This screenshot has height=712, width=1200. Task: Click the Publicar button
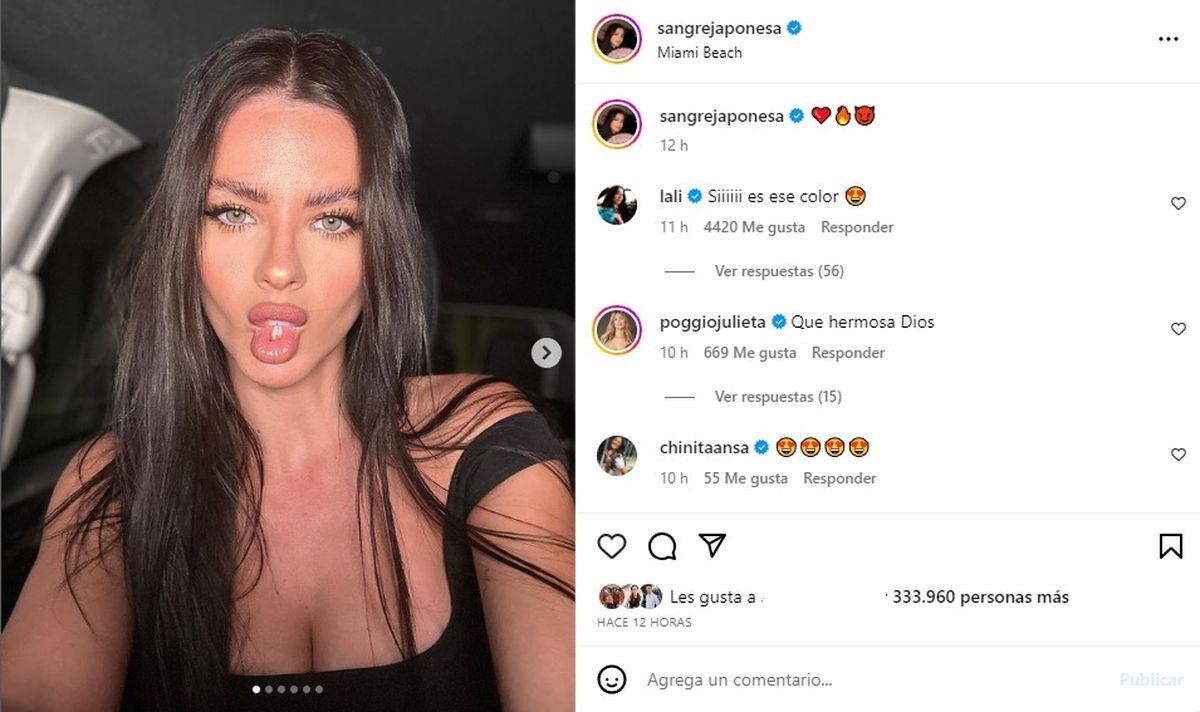pyautogui.click(x=1151, y=680)
